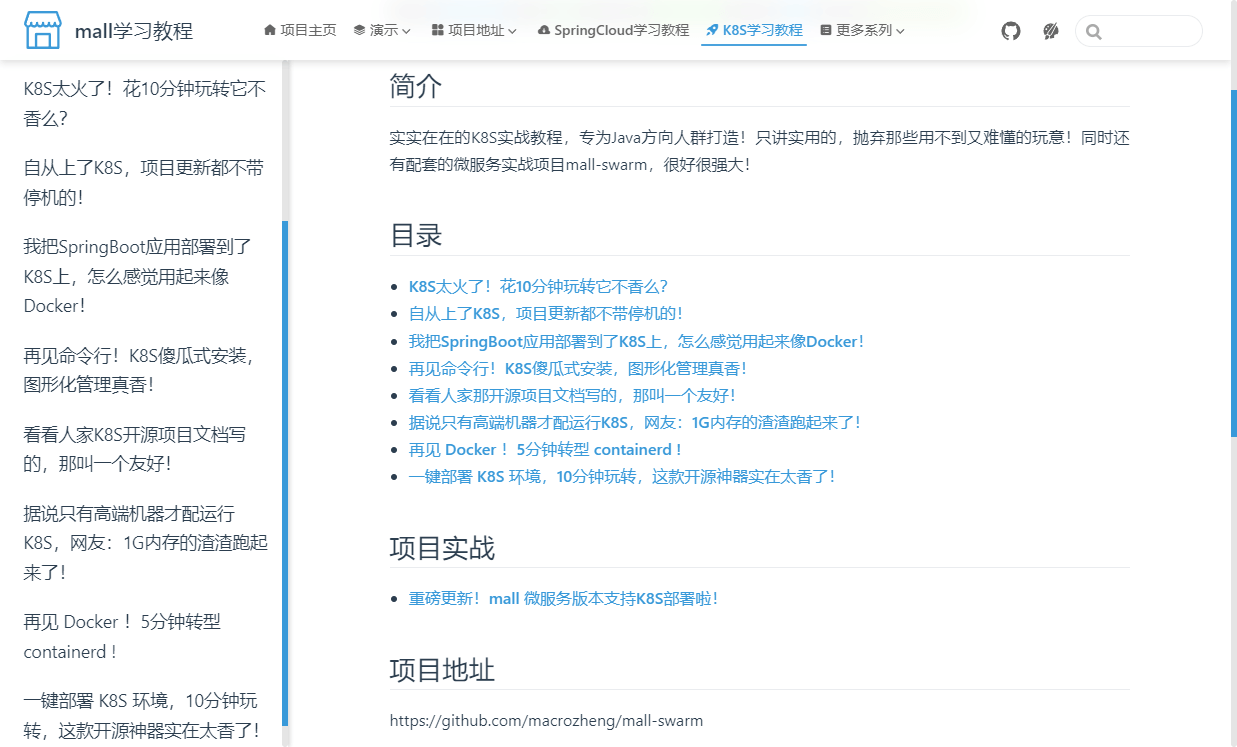
Task: Open sidebar item 看看人家K8S开源项目文档写的
Action: click(135, 448)
